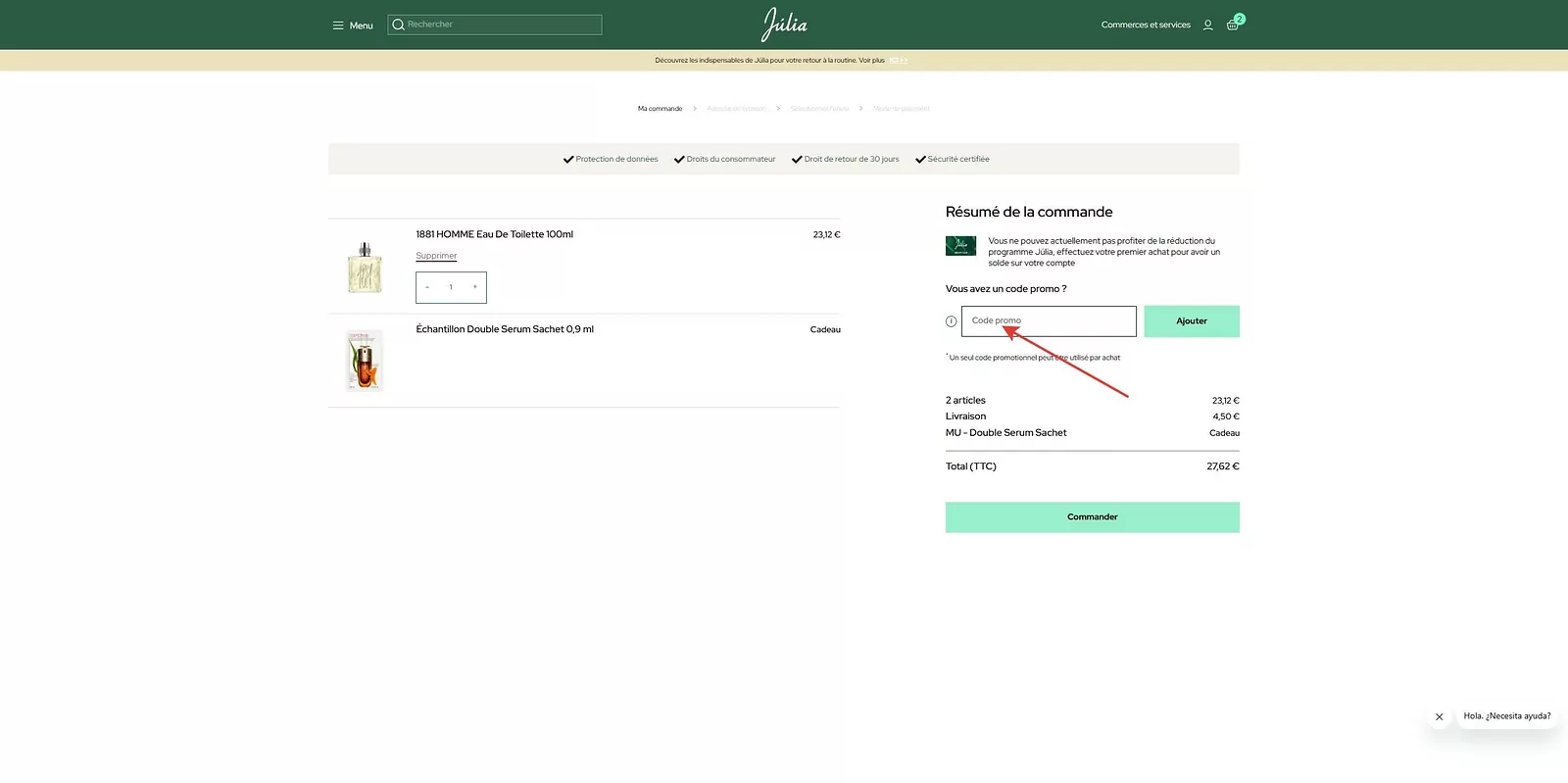Click the Júlia programme card image
1568x783 pixels.
click(x=960, y=245)
